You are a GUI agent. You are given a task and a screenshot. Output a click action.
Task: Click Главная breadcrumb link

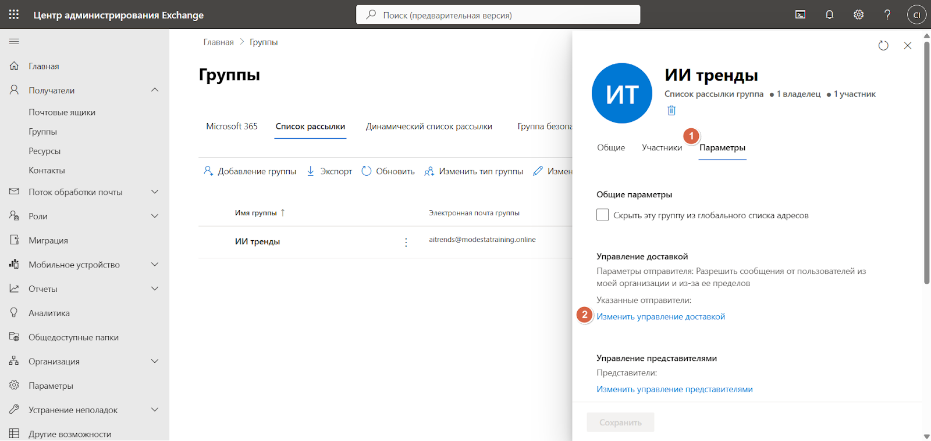218,43
